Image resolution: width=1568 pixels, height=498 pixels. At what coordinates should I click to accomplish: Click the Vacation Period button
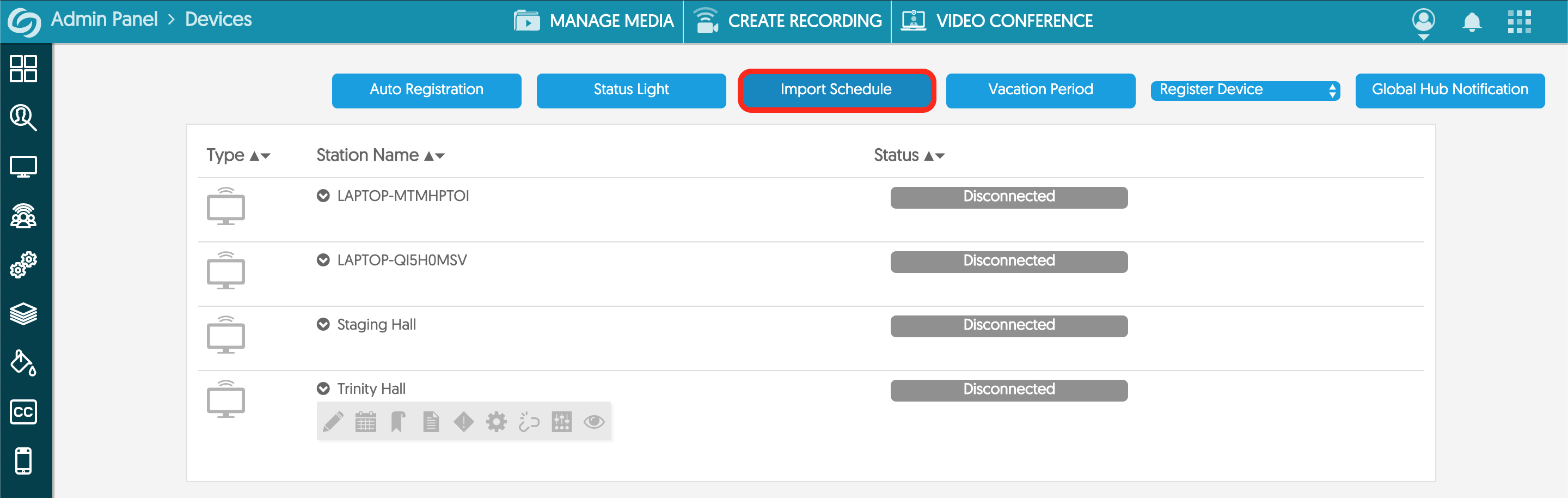1040,90
